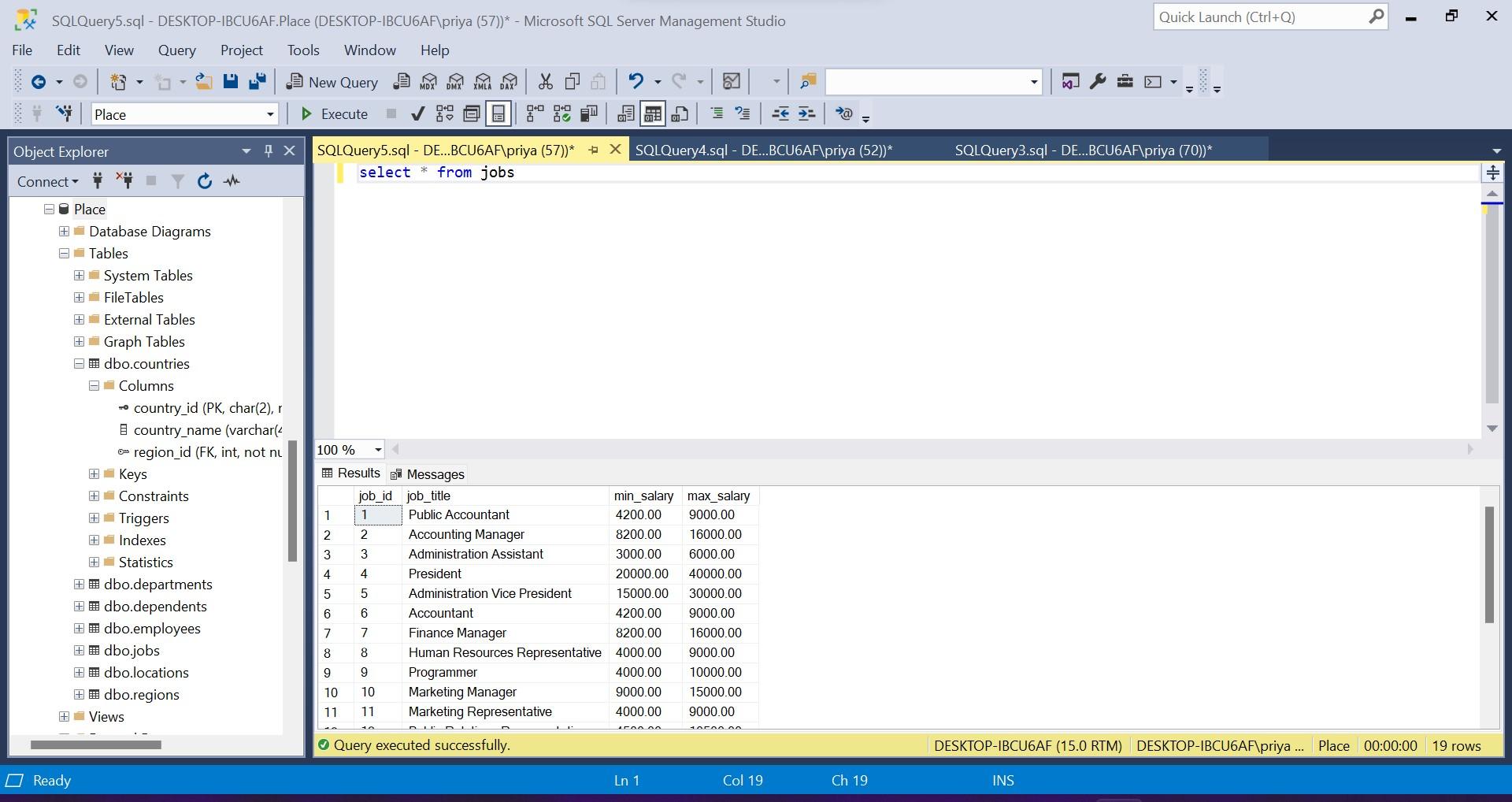
Task: Open the Place database dropdown
Action: coord(269,114)
